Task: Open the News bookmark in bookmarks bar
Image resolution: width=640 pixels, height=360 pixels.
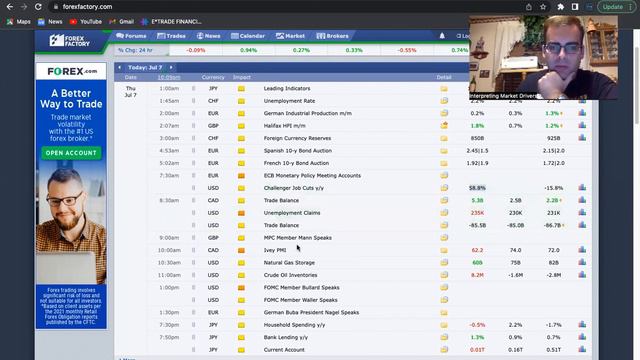Action: click(50, 22)
